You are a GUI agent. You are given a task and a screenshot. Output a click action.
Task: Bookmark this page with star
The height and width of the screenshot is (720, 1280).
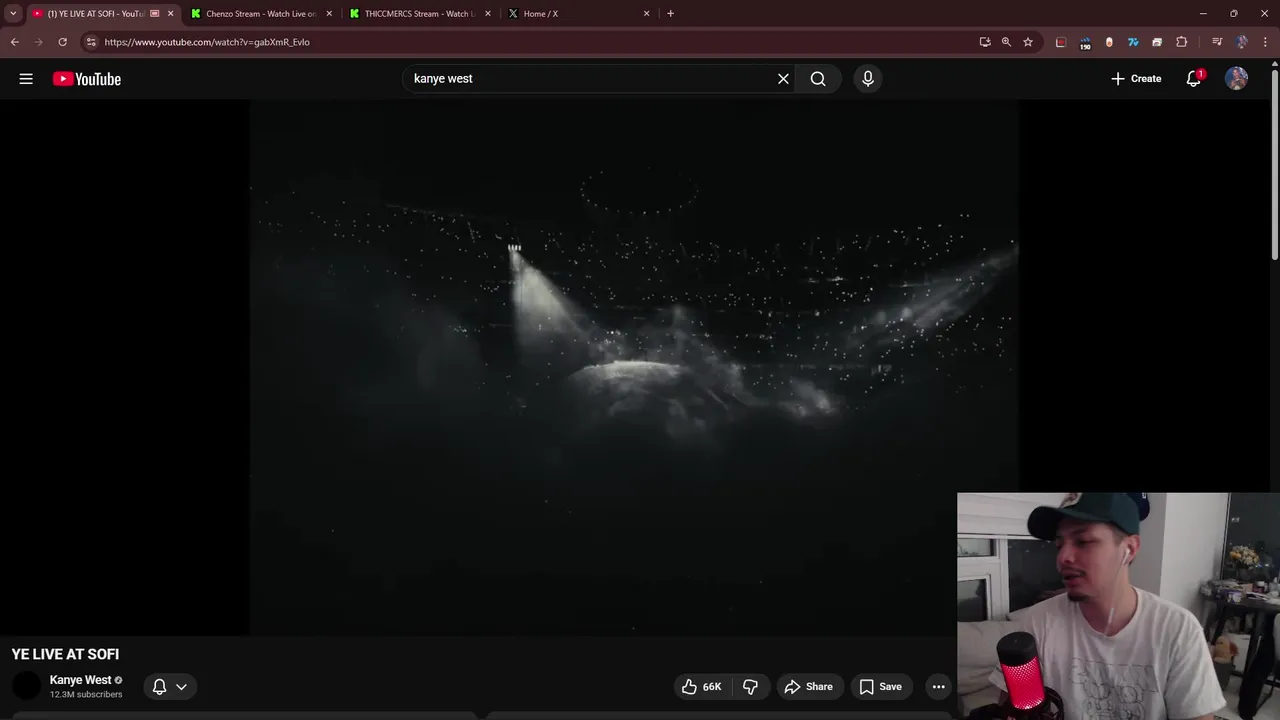point(1028,42)
